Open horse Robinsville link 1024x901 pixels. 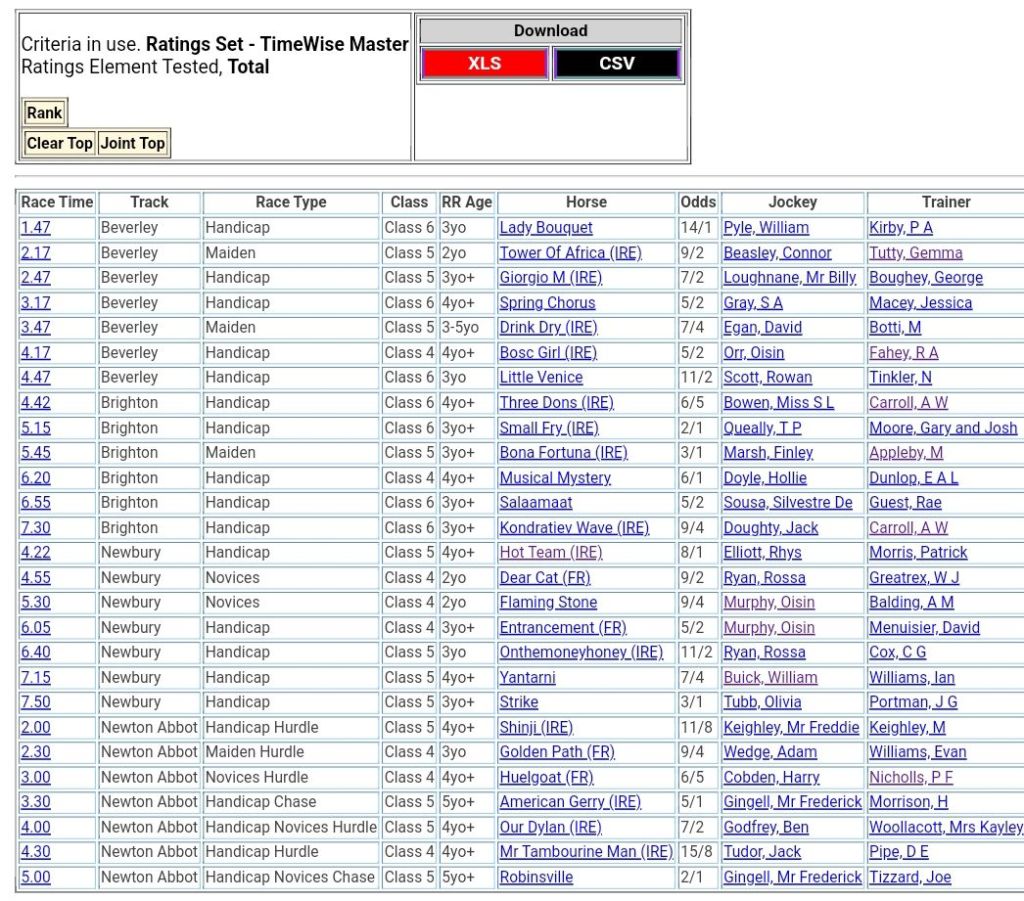click(x=536, y=877)
